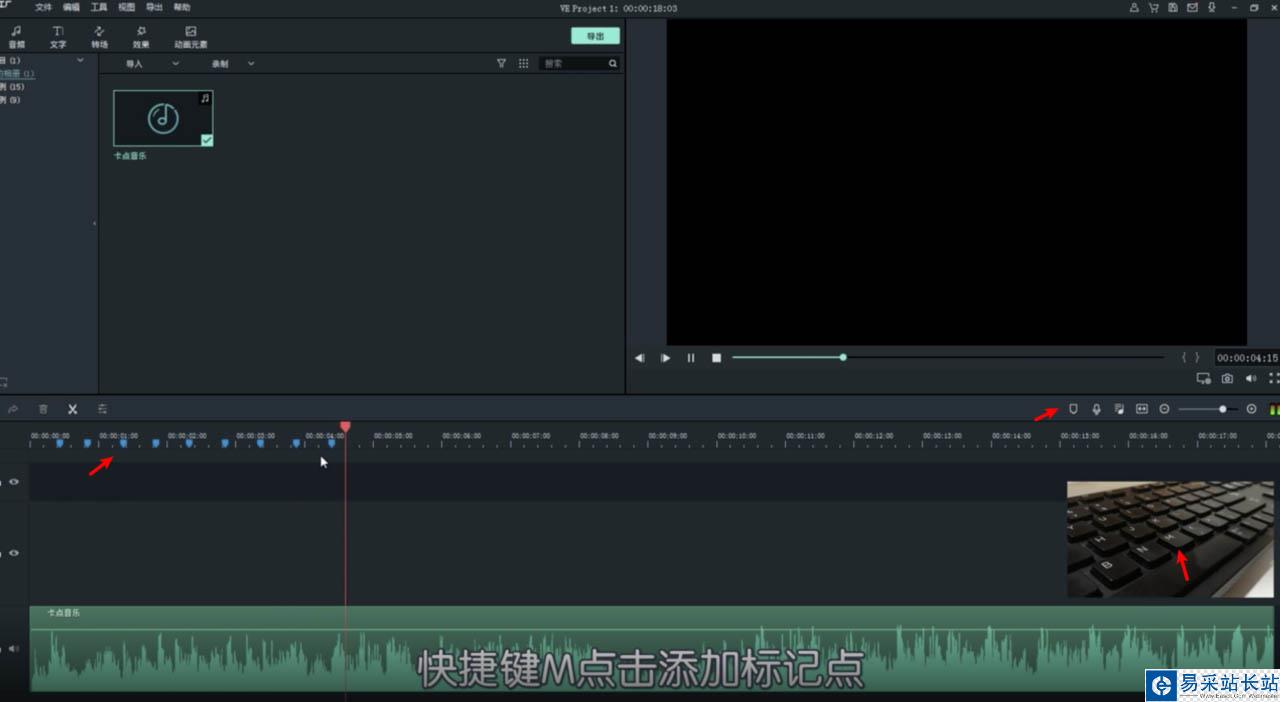Open the shopping cart icon in title bar
The width and height of the screenshot is (1280, 702).
click(1153, 7)
